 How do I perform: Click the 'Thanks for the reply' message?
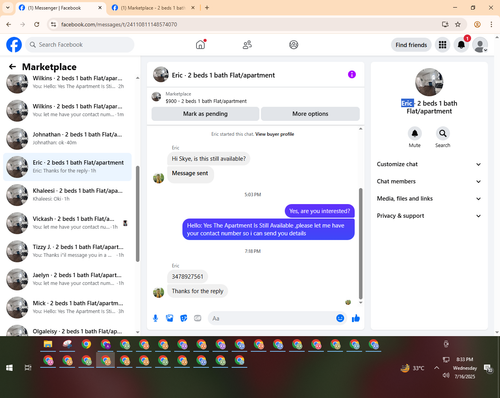[x=197, y=291]
